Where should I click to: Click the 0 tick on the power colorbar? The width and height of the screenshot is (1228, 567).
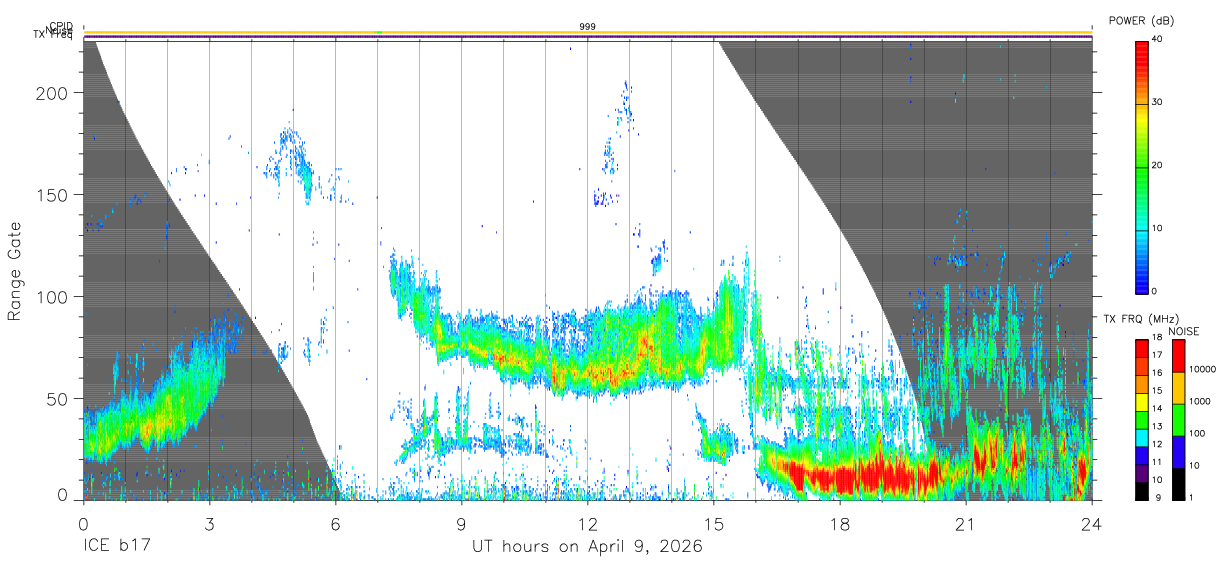click(x=1154, y=291)
